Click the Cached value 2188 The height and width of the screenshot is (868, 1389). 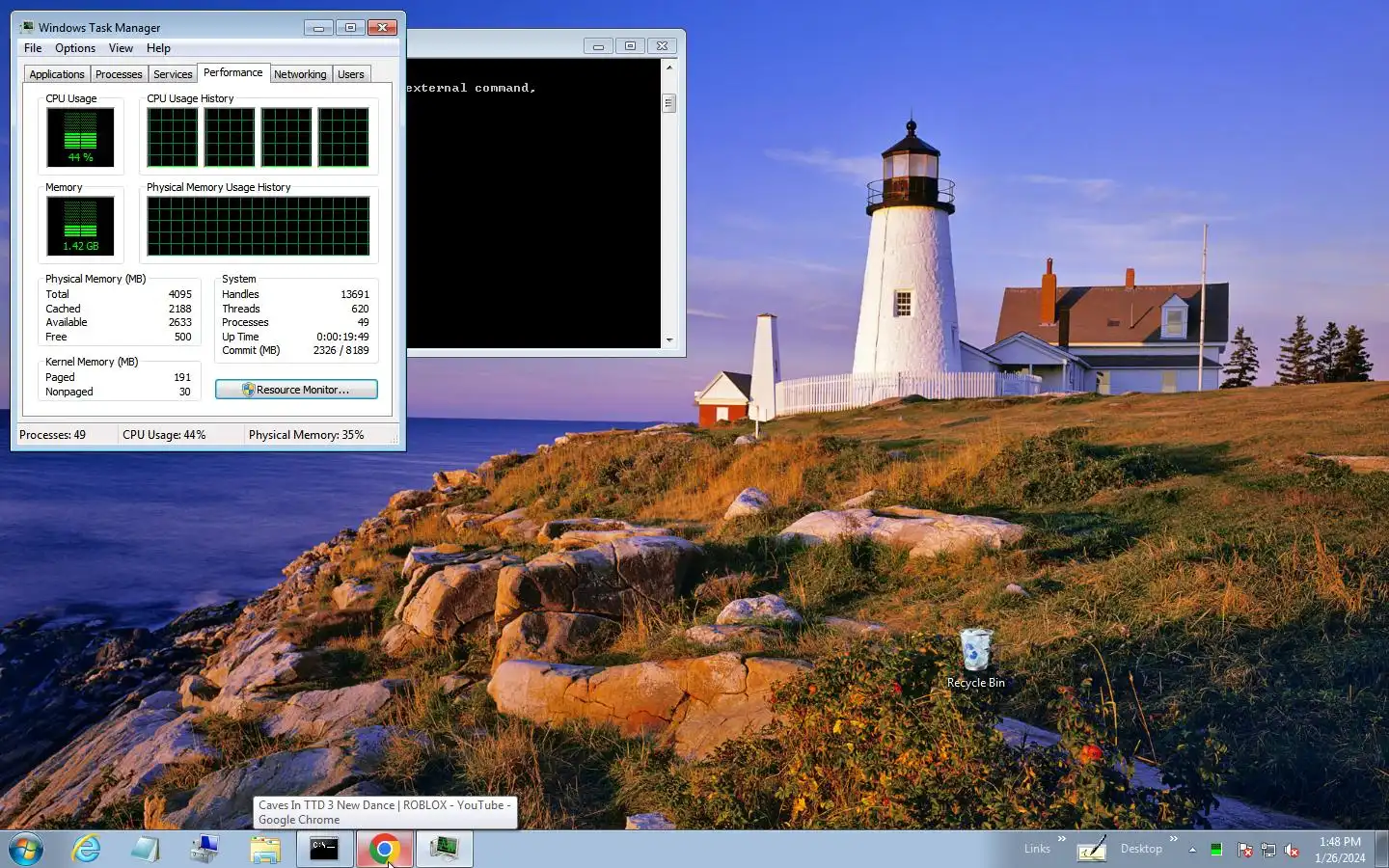pyautogui.click(x=180, y=309)
